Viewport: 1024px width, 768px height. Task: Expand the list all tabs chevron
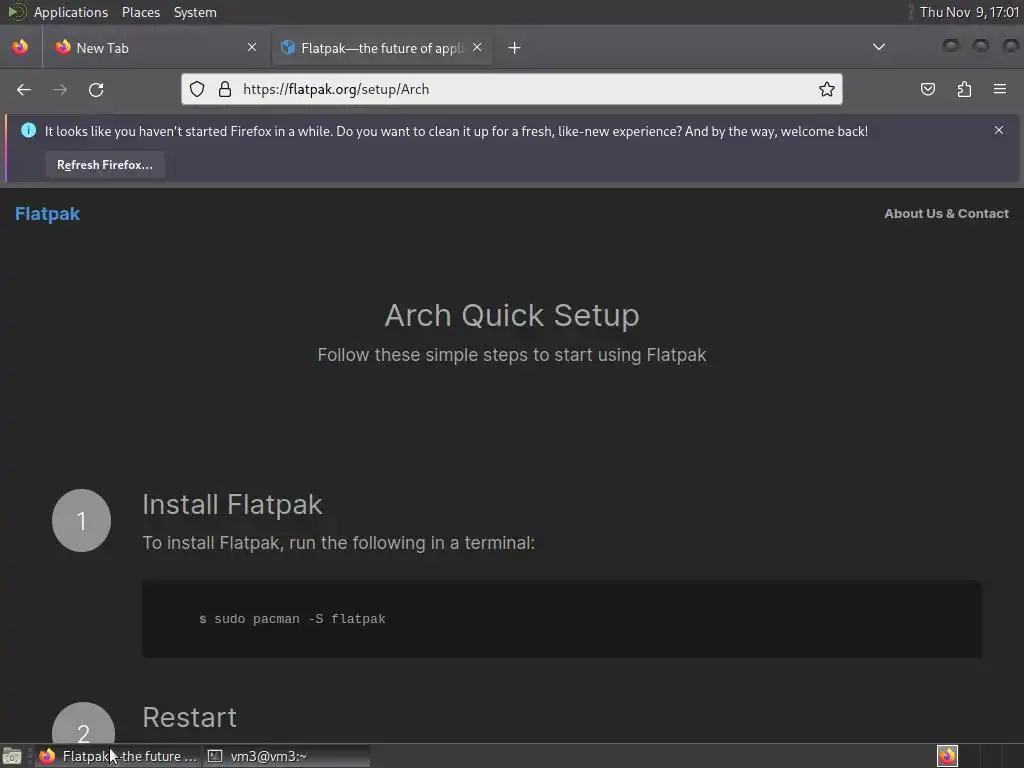click(879, 47)
